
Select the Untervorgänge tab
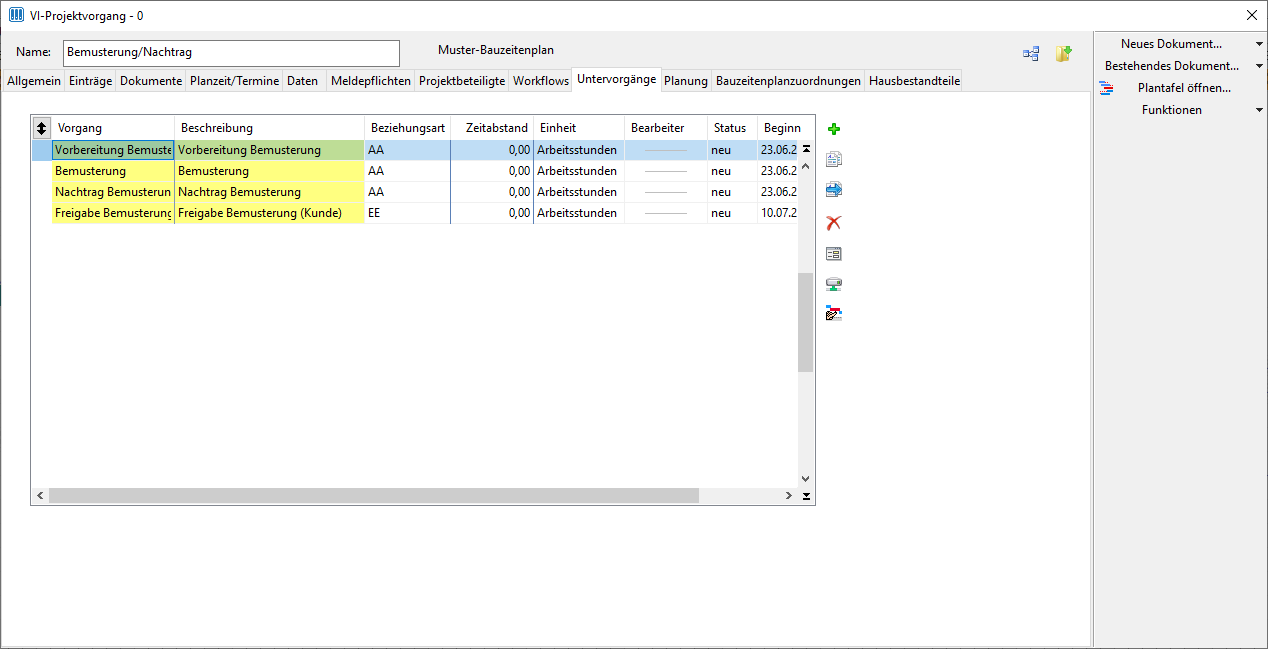tap(617, 79)
